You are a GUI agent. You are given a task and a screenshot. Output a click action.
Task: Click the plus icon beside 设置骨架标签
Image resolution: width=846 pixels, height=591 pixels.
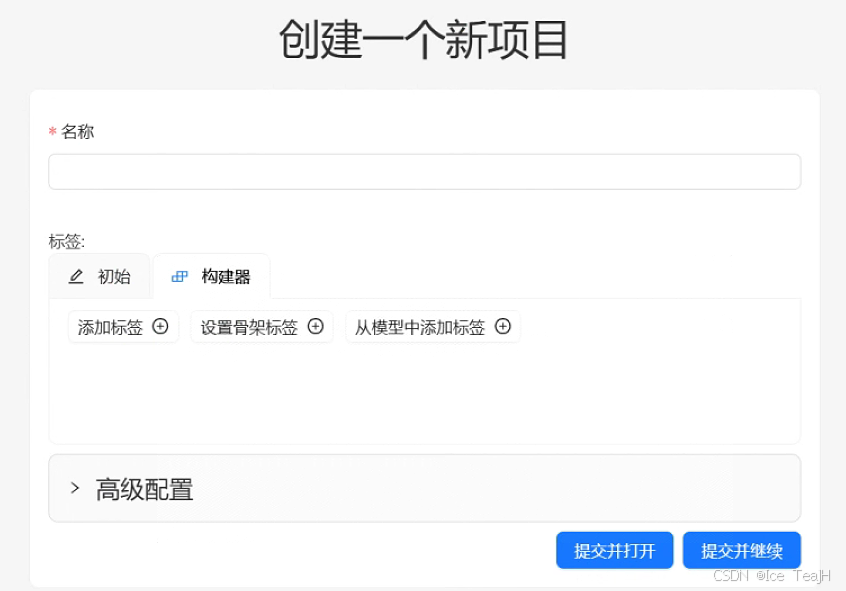tap(315, 326)
